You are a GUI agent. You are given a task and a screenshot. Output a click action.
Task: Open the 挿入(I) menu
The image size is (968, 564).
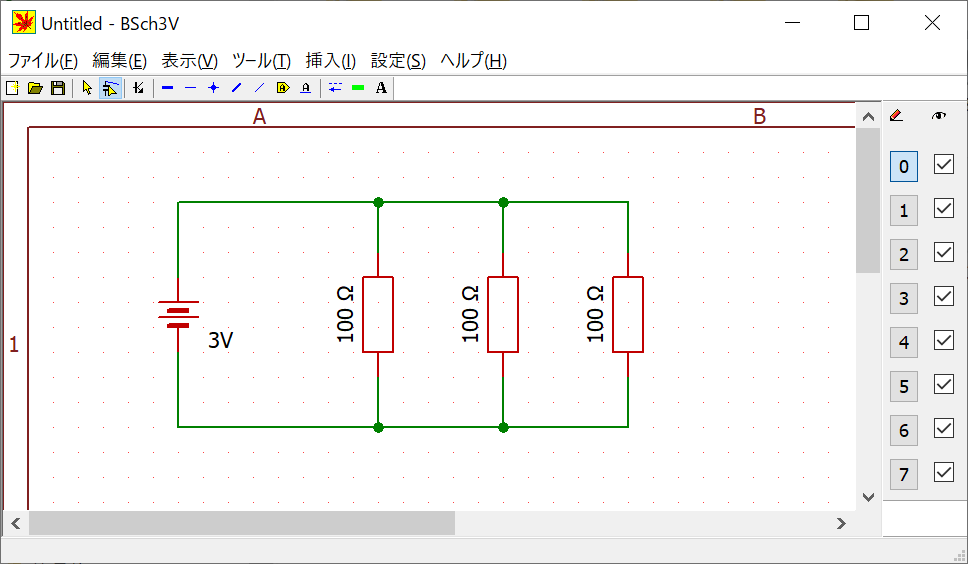(330, 60)
